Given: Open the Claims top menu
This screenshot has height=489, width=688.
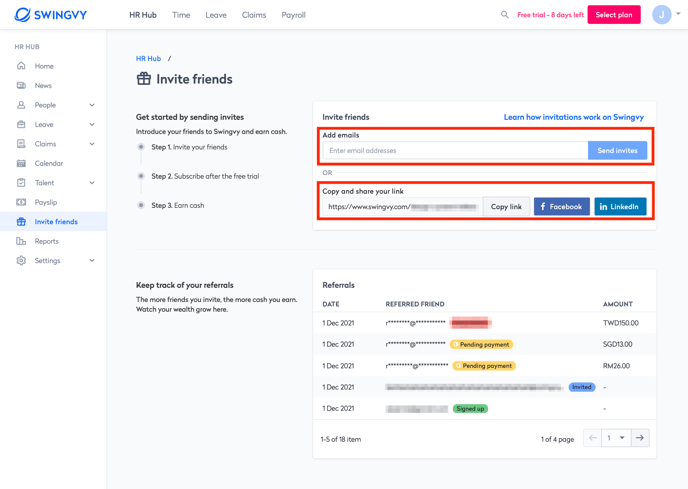Looking at the screenshot, I should pyautogui.click(x=254, y=15).
